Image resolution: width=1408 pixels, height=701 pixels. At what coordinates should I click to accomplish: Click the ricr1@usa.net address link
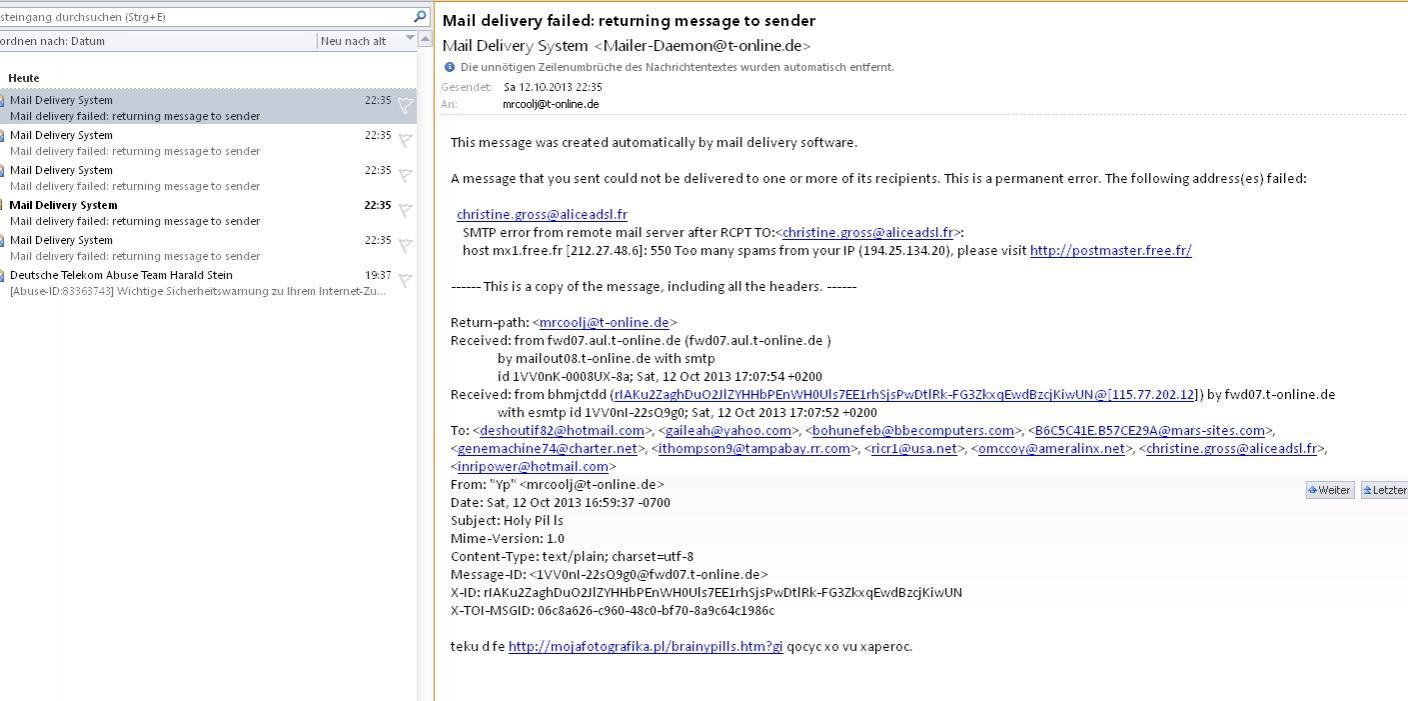click(x=914, y=449)
